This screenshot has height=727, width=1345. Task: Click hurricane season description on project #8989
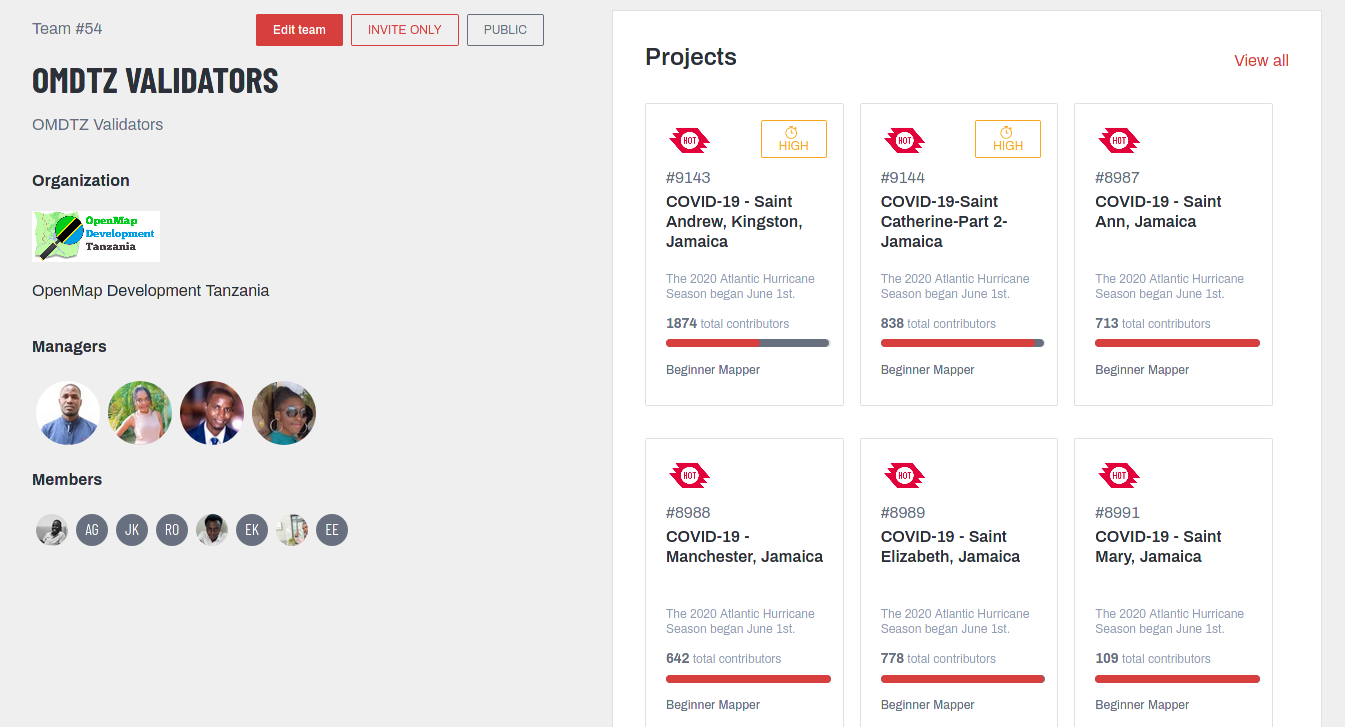(x=955, y=621)
